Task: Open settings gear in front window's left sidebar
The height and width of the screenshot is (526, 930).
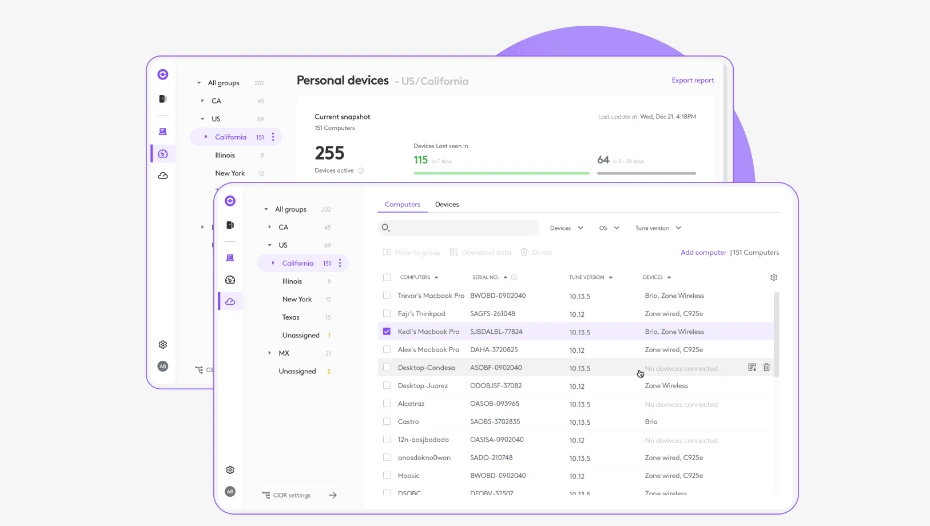Action: click(230, 469)
